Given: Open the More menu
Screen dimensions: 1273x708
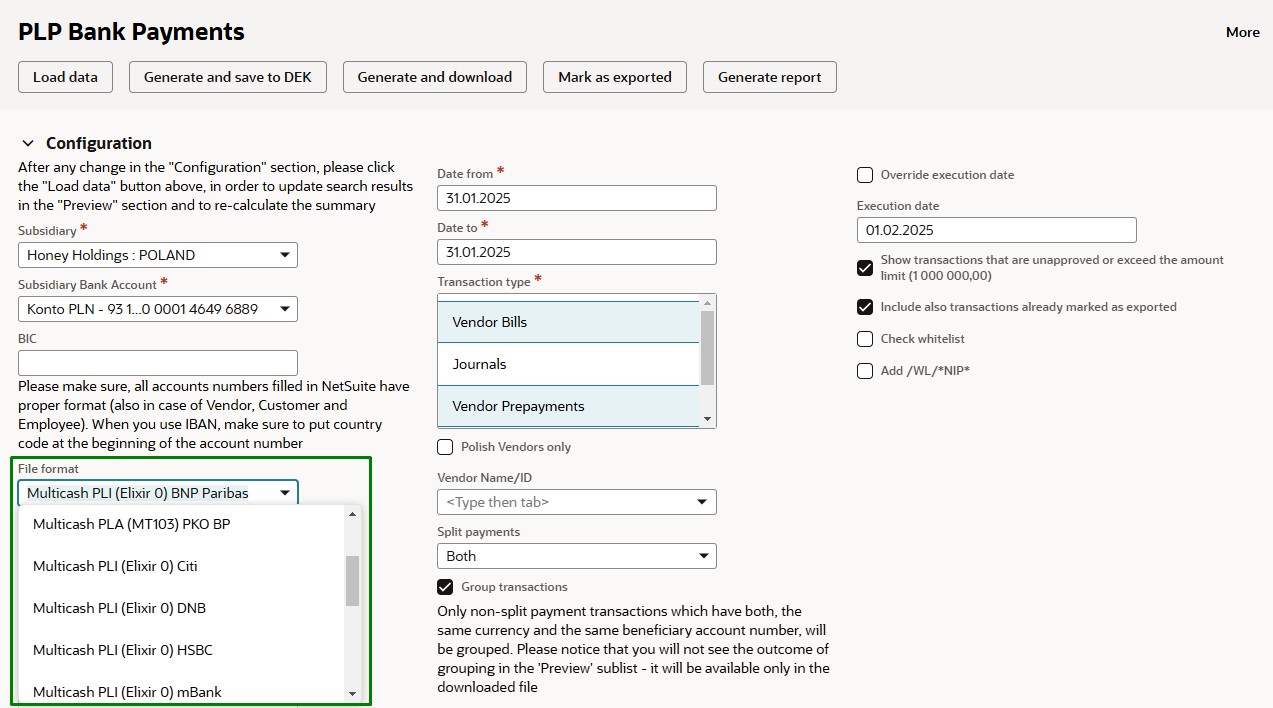Looking at the screenshot, I should pos(1242,32).
